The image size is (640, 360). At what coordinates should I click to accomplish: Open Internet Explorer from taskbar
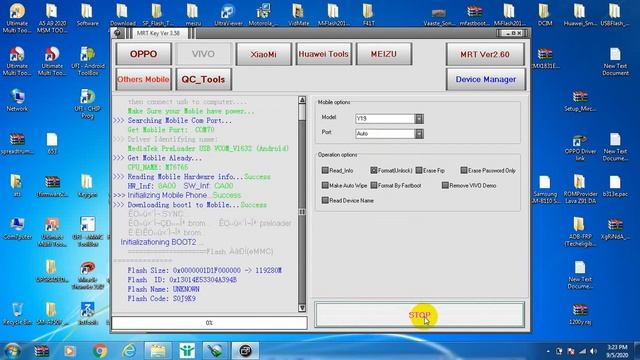click(129, 351)
